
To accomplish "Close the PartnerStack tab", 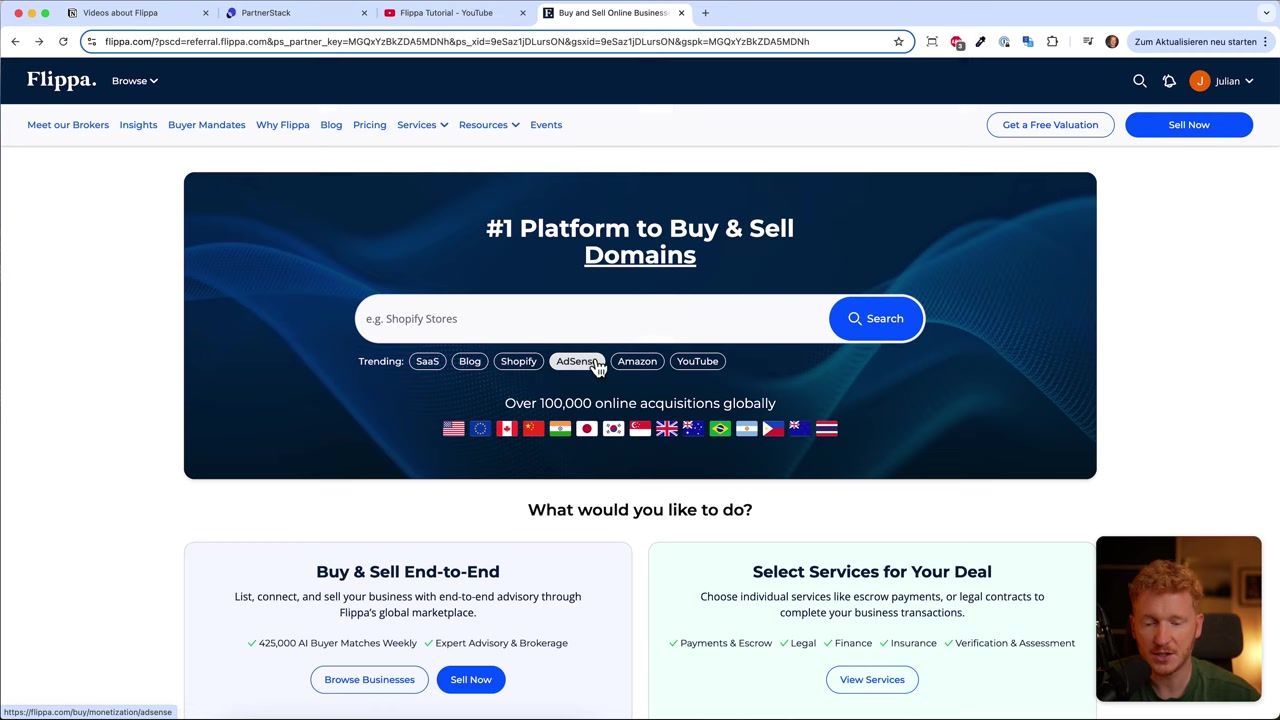I will (x=364, y=13).
